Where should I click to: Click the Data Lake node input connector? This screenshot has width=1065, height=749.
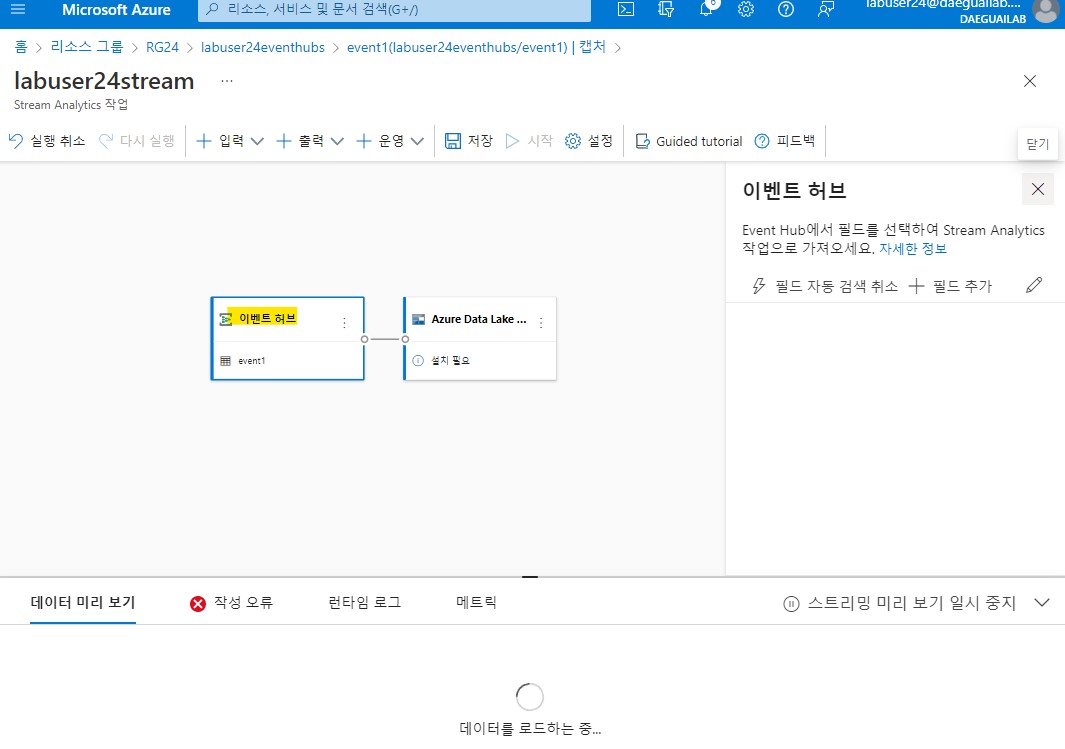point(405,339)
